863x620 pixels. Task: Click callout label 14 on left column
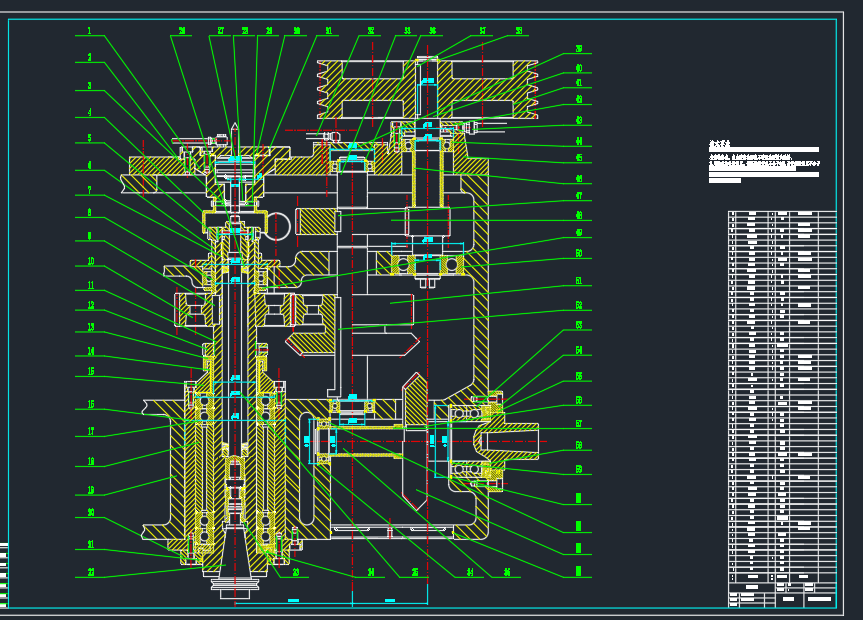(91, 351)
